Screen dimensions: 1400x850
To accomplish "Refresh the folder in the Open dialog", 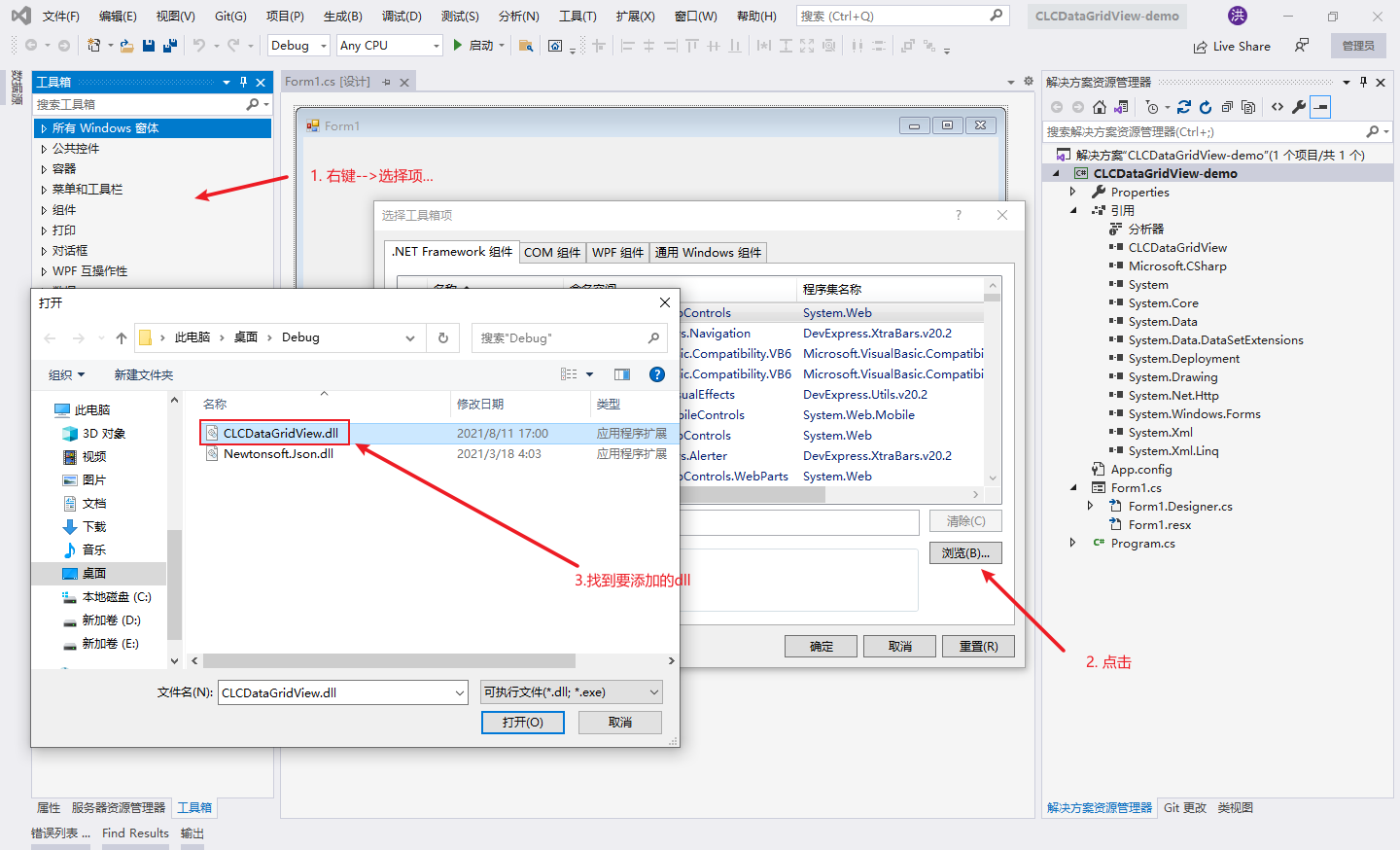I will point(443,337).
